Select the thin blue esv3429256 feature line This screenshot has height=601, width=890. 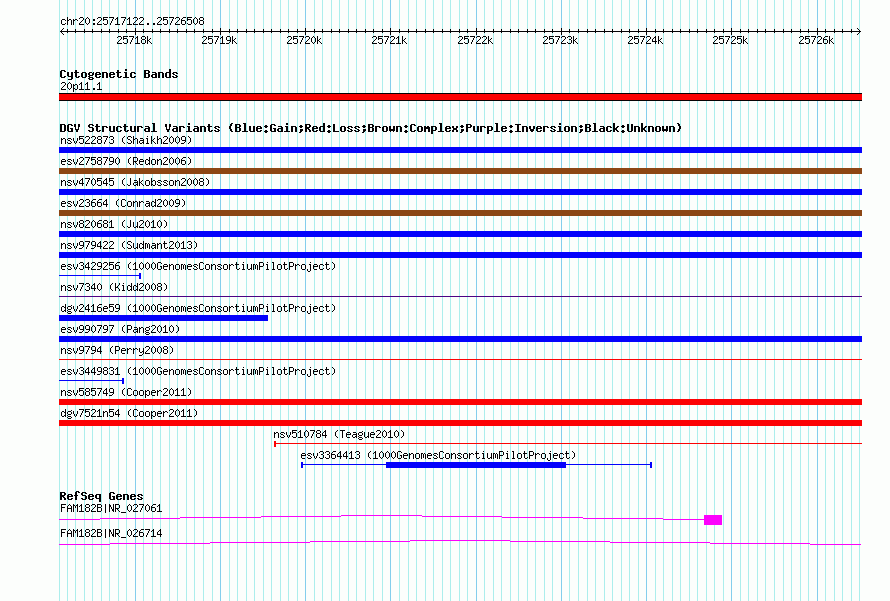[100, 276]
